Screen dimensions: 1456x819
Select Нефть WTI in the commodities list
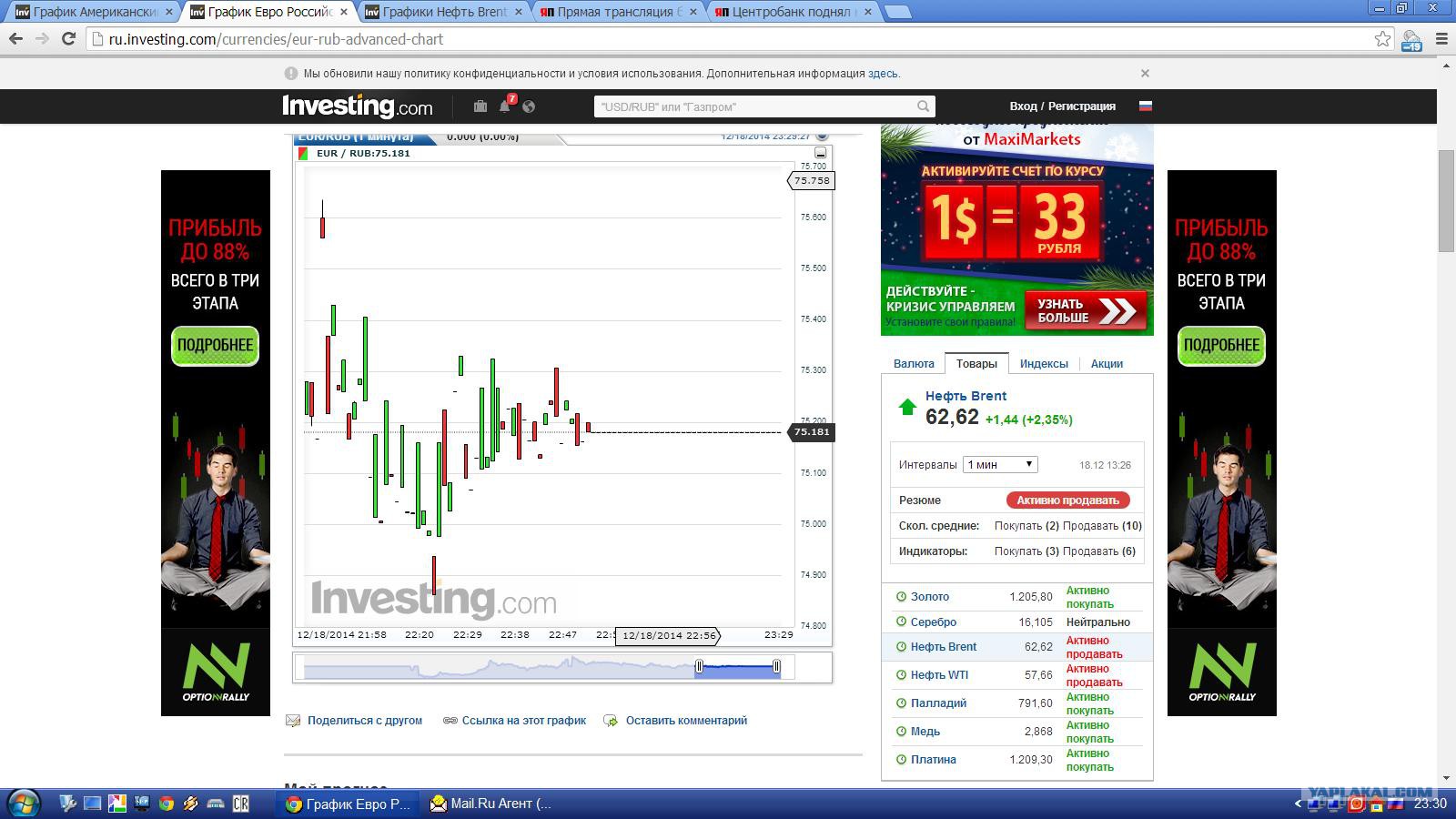click(x=939, y=675)
